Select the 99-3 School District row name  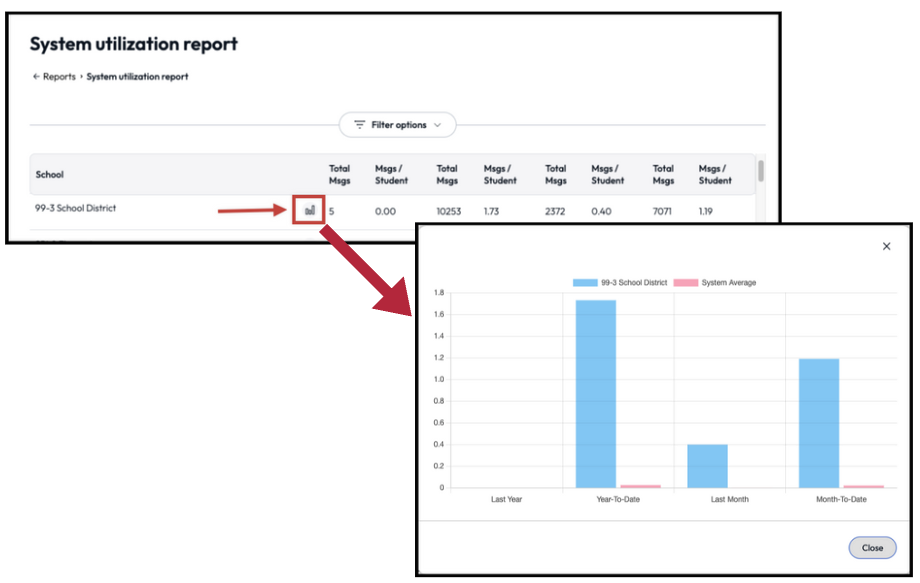tap(76, 209)
